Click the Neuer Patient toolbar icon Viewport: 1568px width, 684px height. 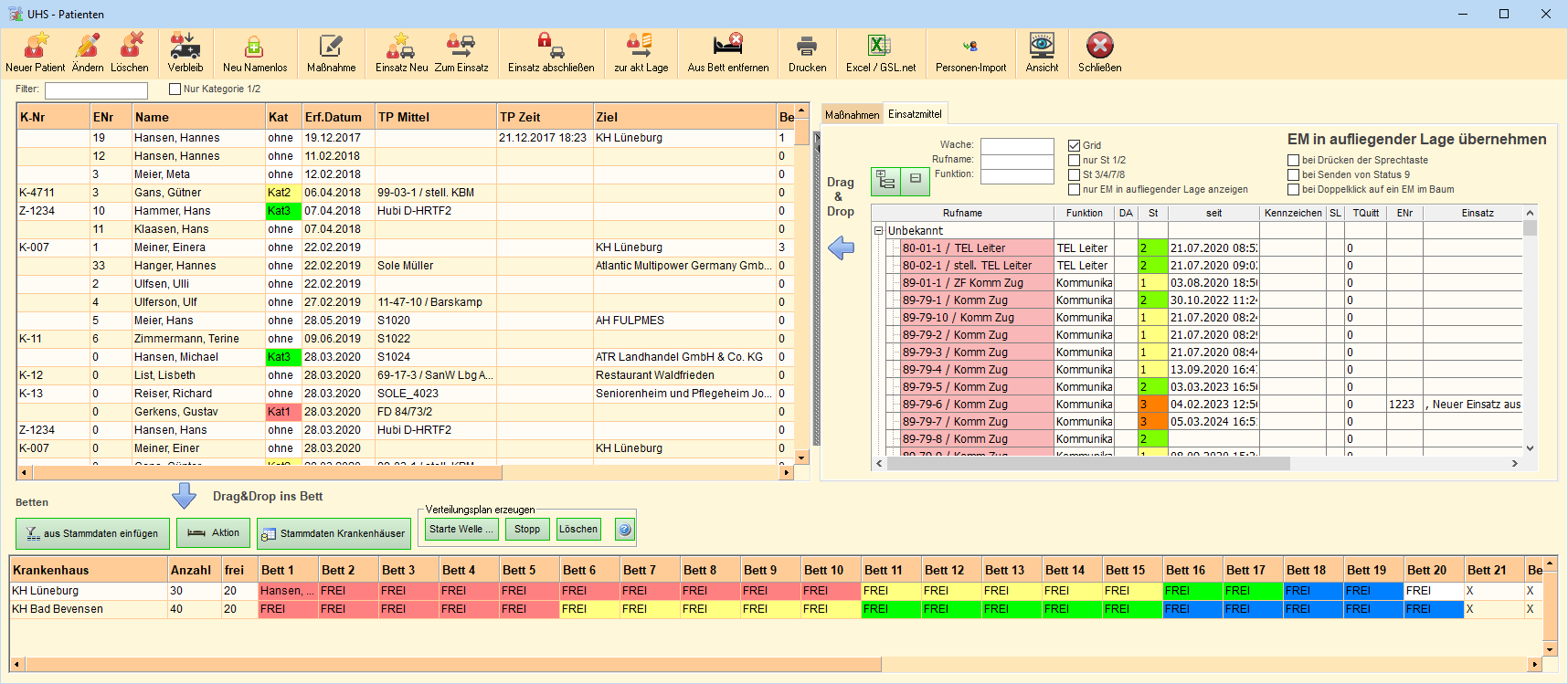tap(36, 52)
